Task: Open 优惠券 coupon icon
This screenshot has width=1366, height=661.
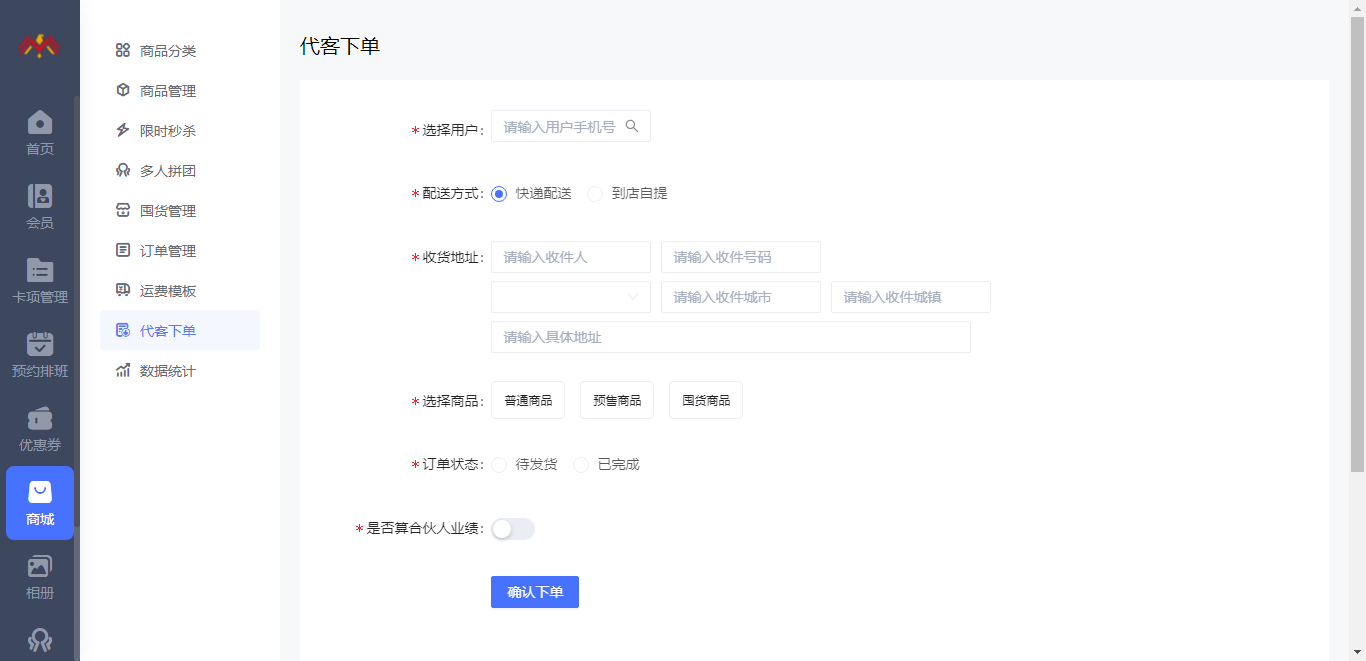Action: click(40, 418)
